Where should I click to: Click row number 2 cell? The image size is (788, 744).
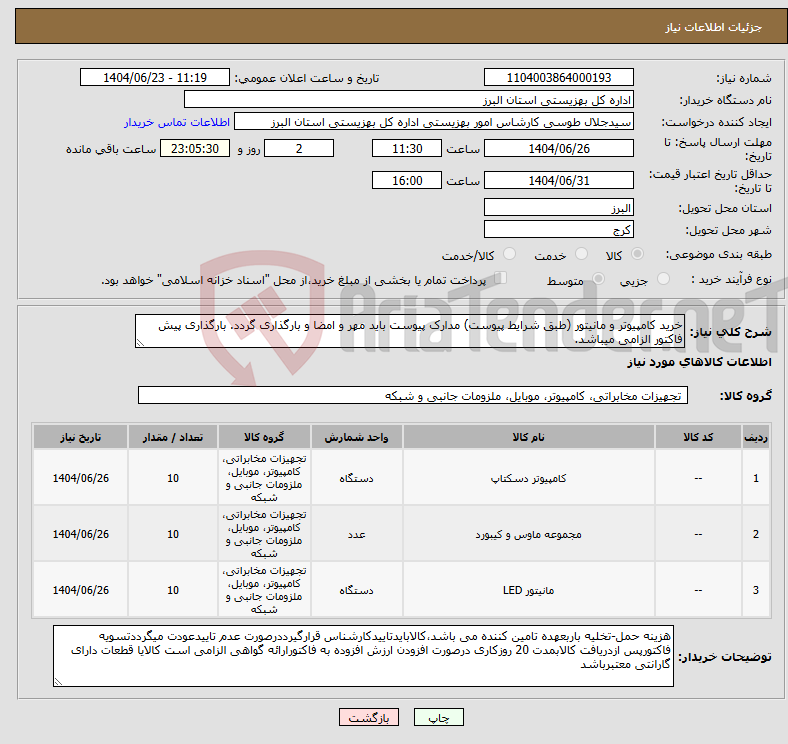(x=755, y=534)
